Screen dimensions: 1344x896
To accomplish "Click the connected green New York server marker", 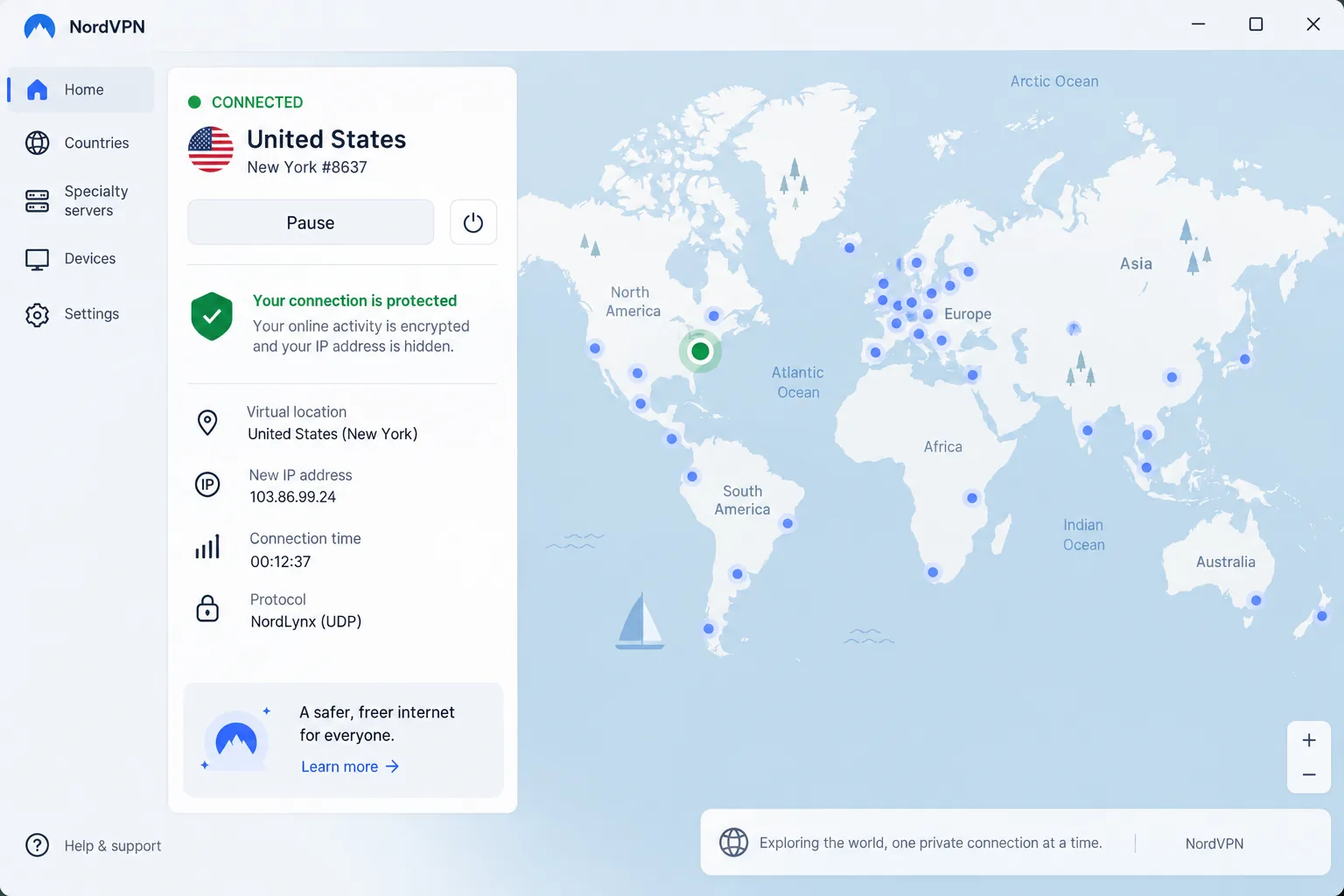I will tap(700, 352).
